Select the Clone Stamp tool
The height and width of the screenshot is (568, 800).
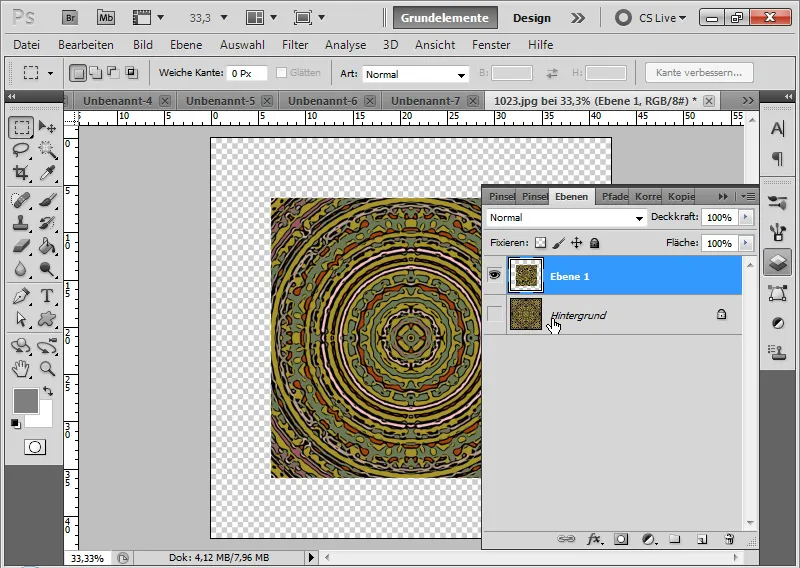[21, 223]
